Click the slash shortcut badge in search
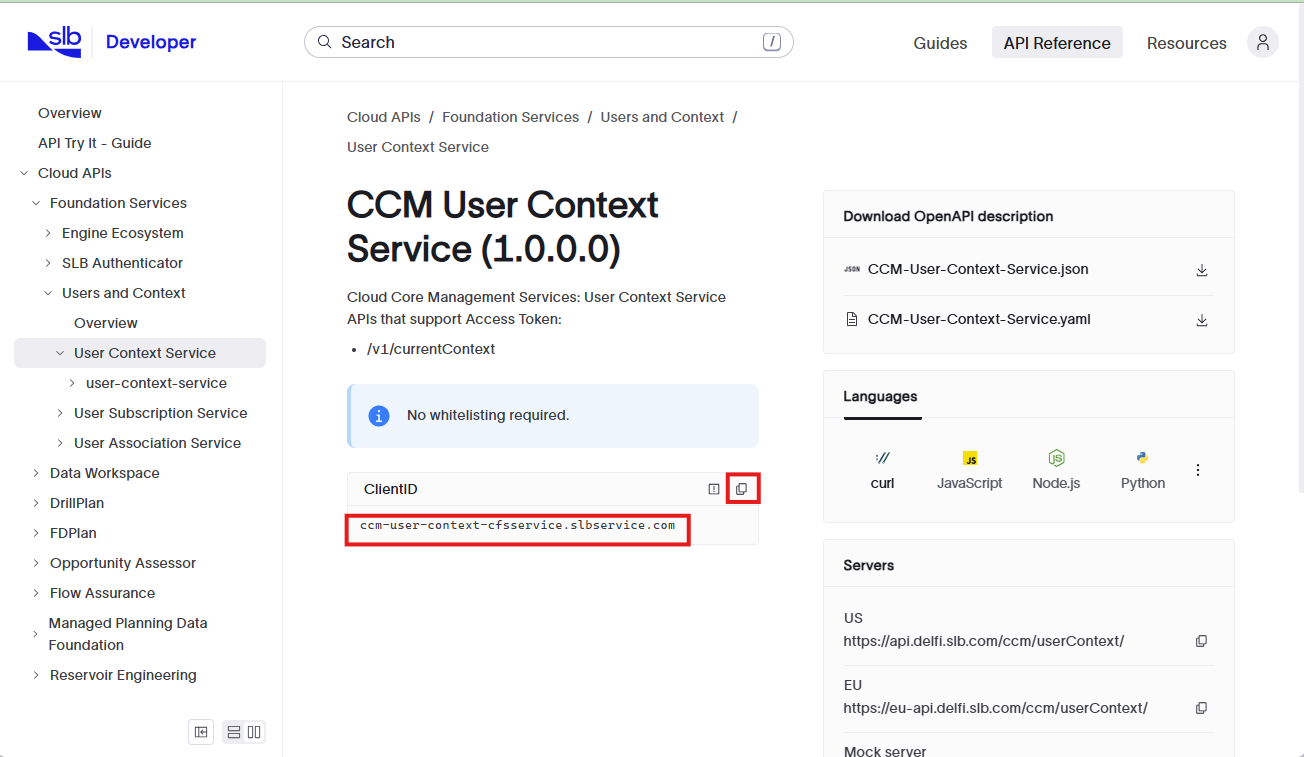Viewport: 1304px width, 757px height. [771, 42]
